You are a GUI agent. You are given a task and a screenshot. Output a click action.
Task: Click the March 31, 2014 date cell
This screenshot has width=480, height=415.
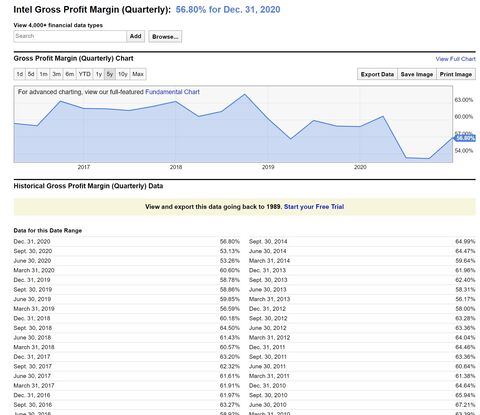pyautogui.click(x=269, y=261)
